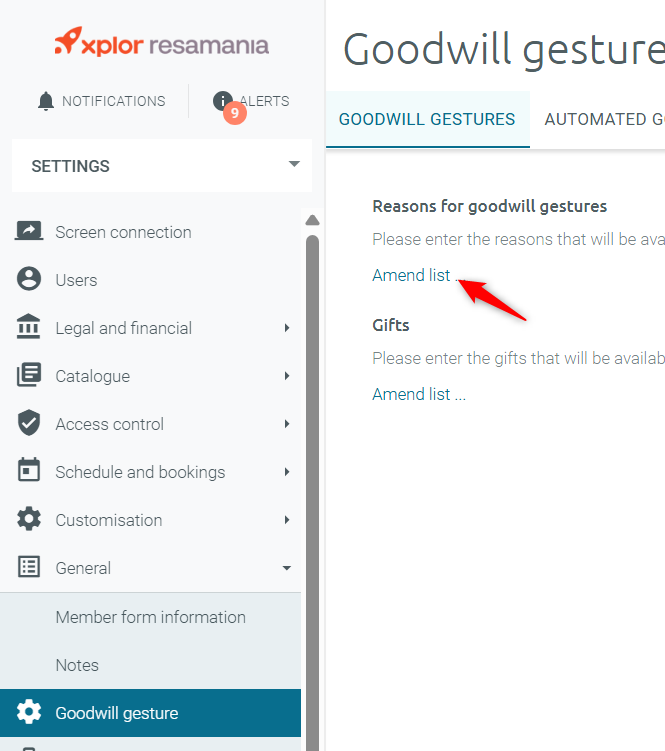Open the Automated tab

(604, 119)
